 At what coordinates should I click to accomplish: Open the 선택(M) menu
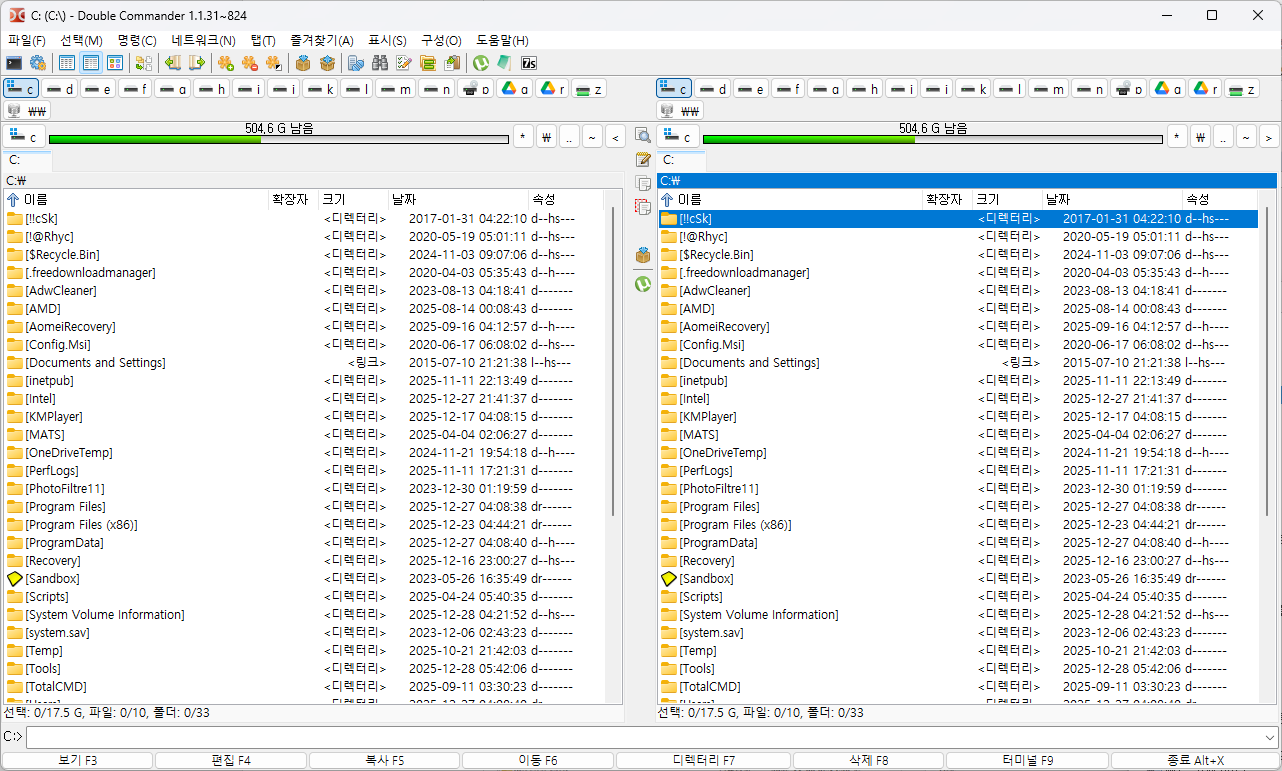pyautogui.click(x=82, y=40)
